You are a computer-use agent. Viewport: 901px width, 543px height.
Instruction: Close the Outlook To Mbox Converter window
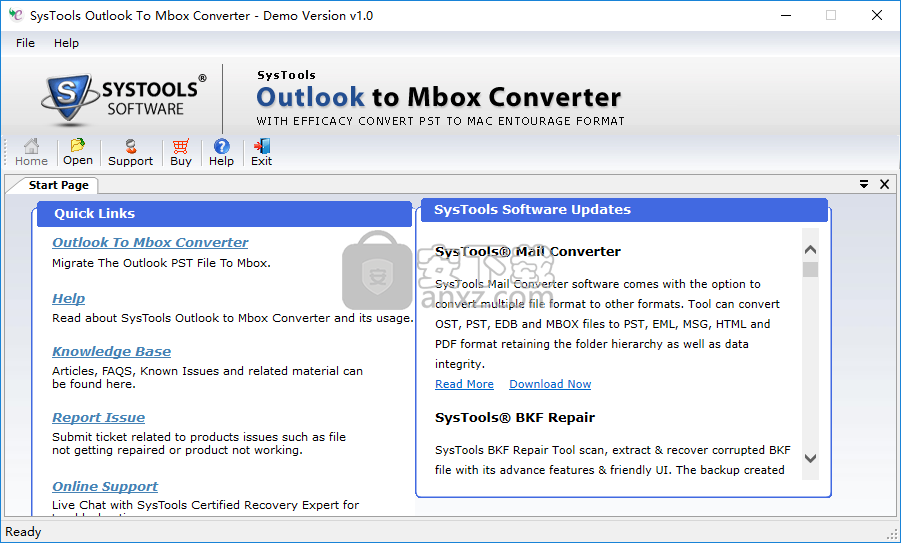pos(877,16)
